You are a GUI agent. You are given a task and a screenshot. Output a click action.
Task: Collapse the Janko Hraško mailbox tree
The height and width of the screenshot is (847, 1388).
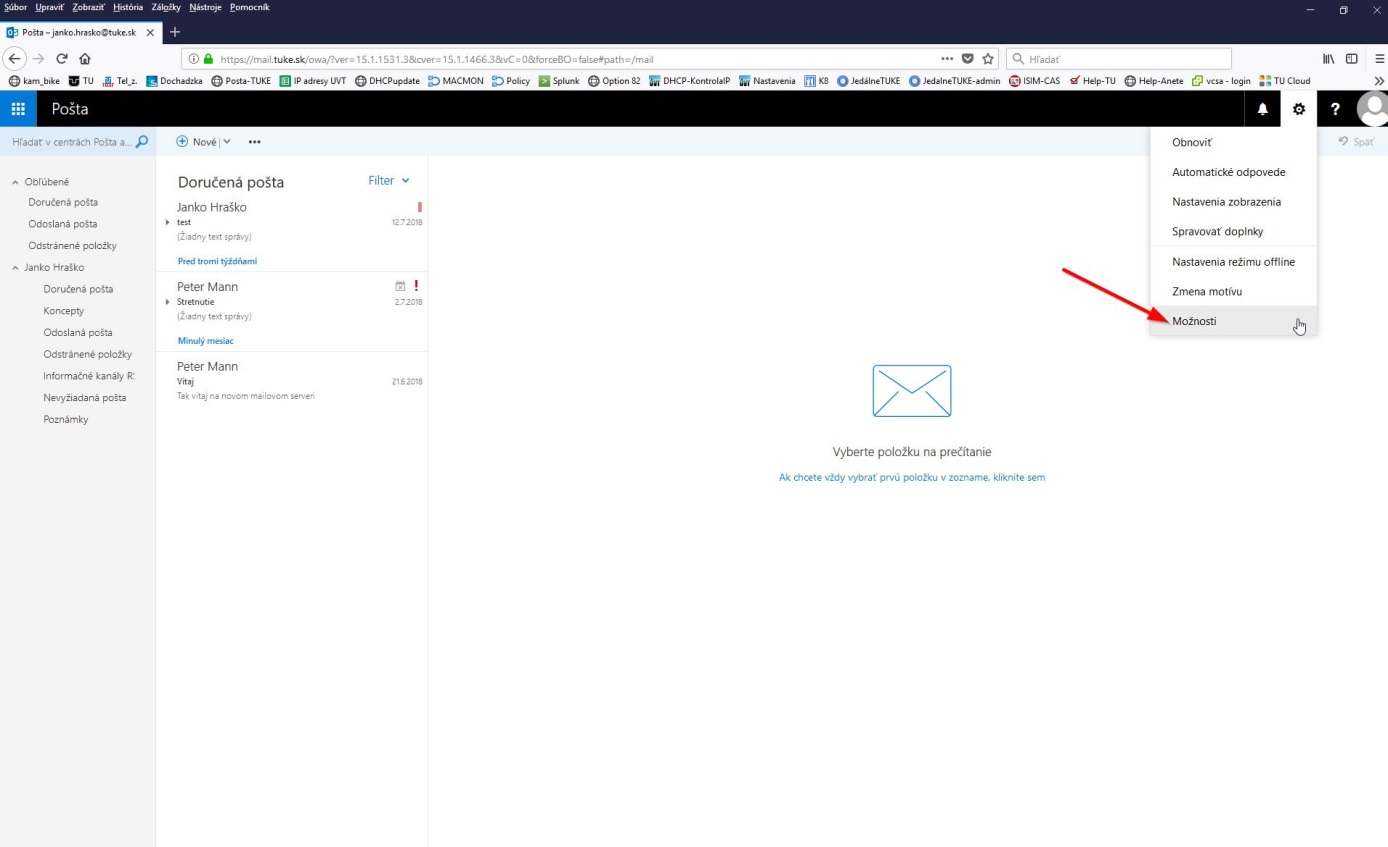pyautogui.click(x=15, y=268)
